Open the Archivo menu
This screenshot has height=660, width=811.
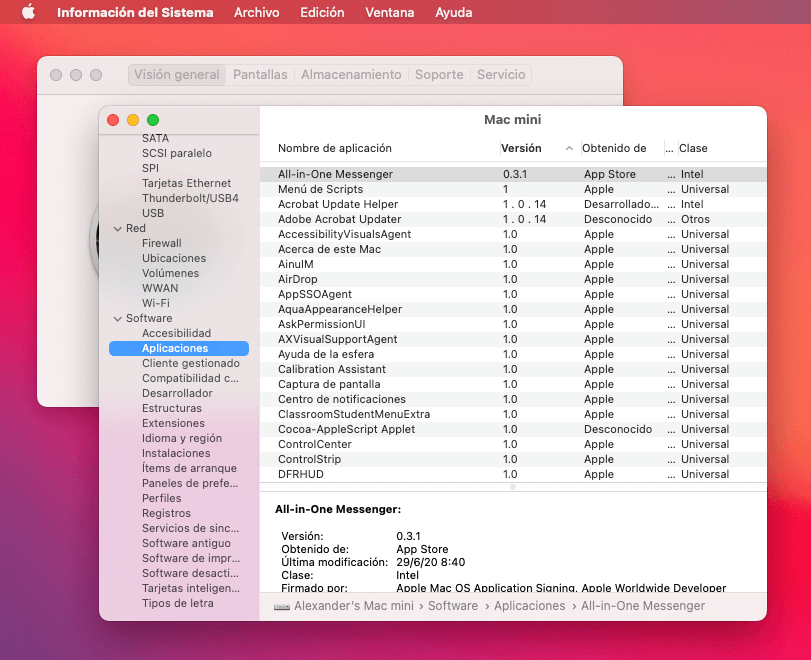(257, 12)
